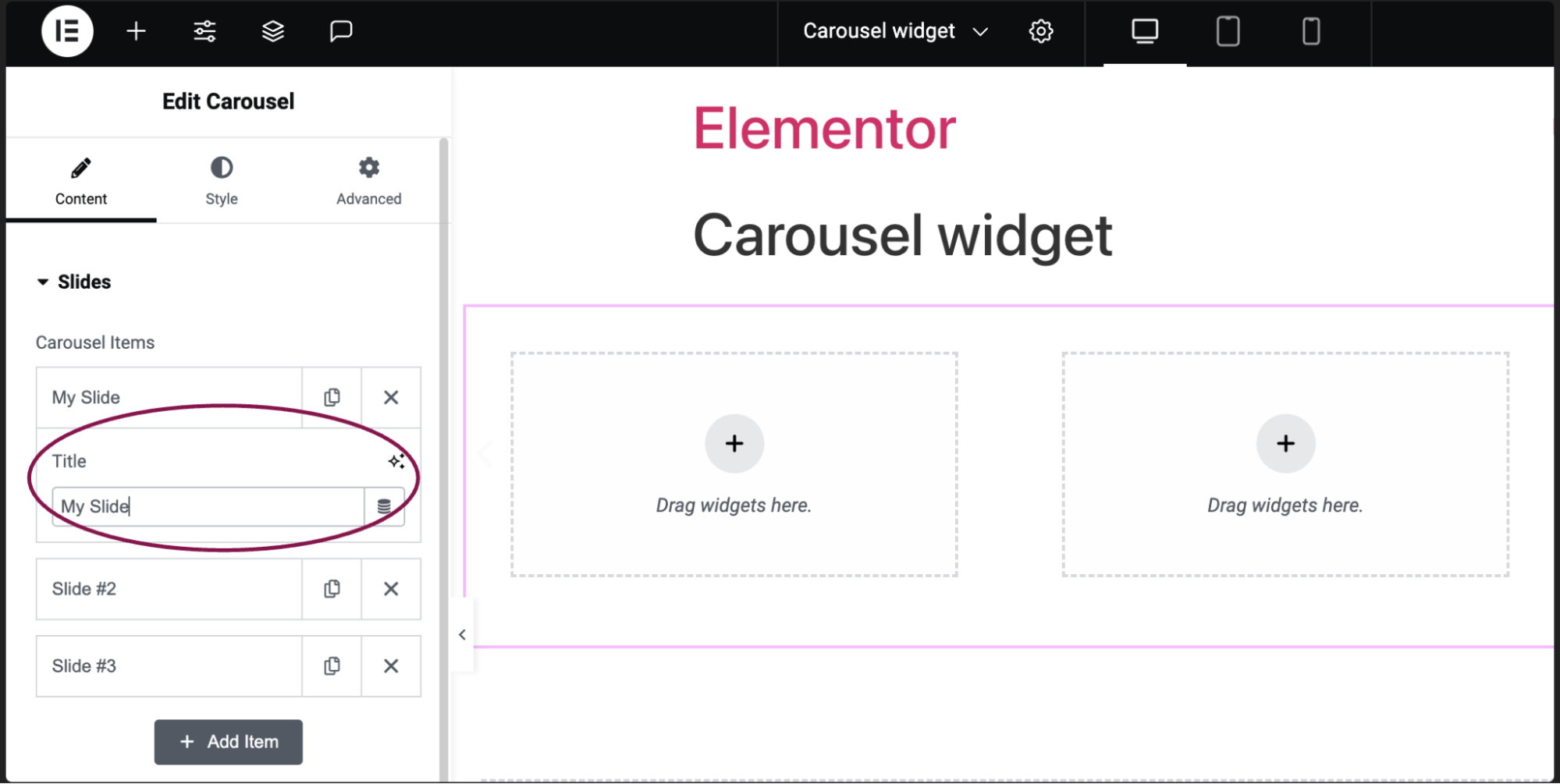Viewport: 1560px width, 784px height.
Task: Click the Add Element plus icon
Action: pos(136,31)
